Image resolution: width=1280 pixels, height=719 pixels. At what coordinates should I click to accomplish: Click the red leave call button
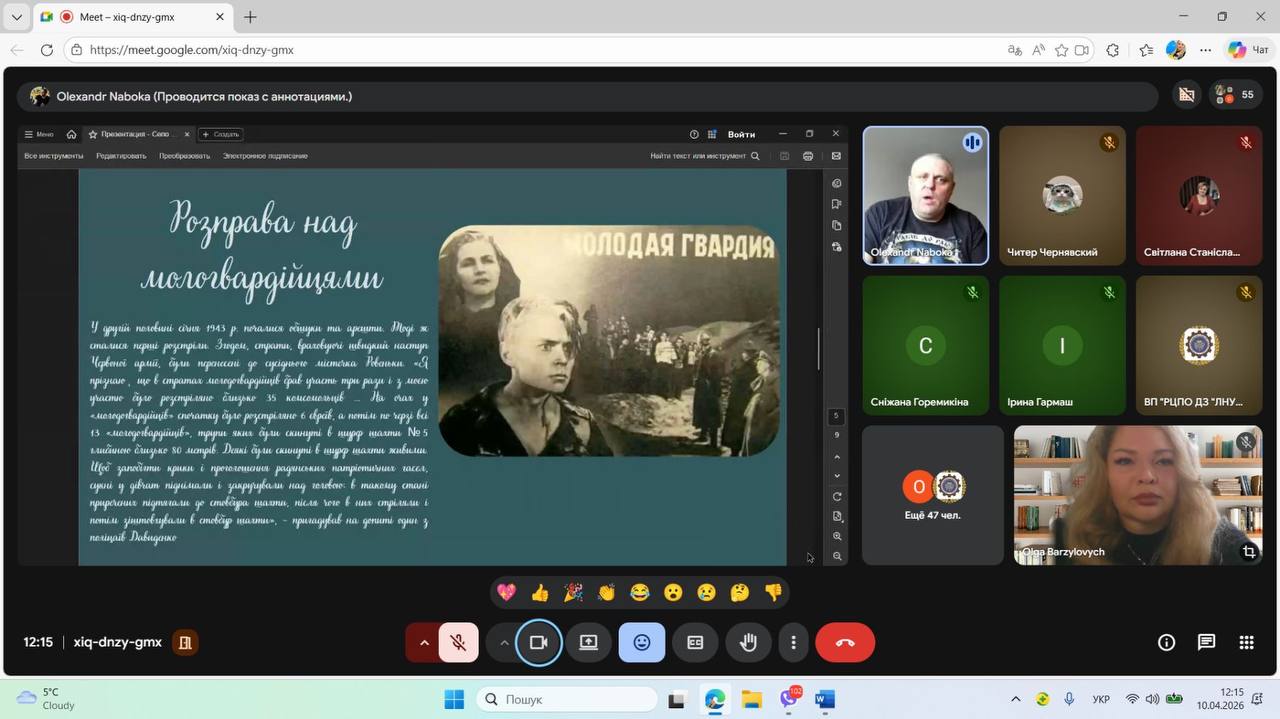845,643
